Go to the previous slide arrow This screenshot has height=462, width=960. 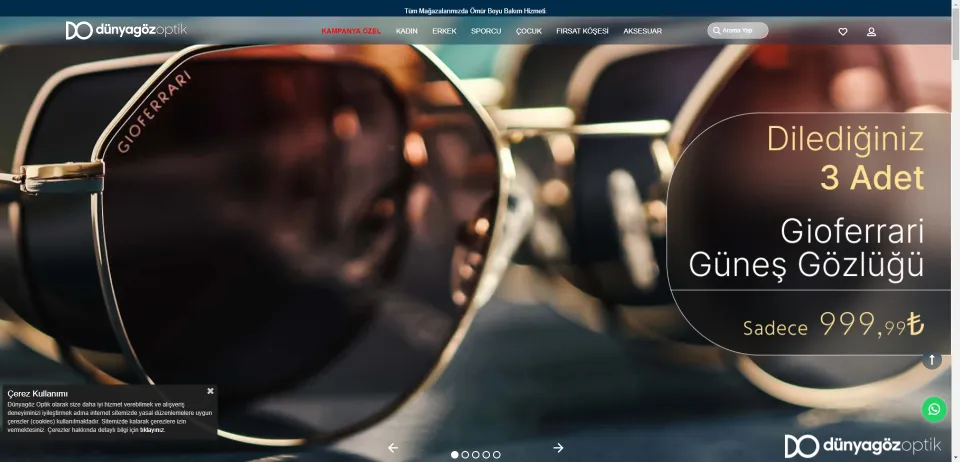(393, 448)
